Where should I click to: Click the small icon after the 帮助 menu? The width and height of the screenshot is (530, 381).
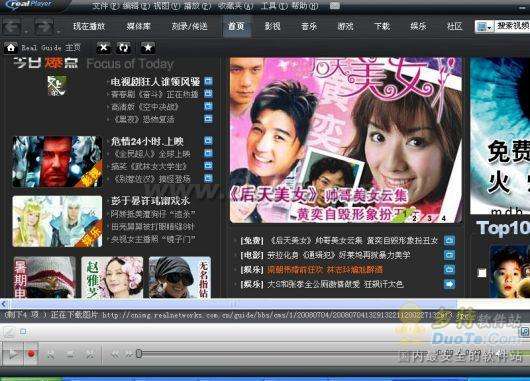point(335,6)
